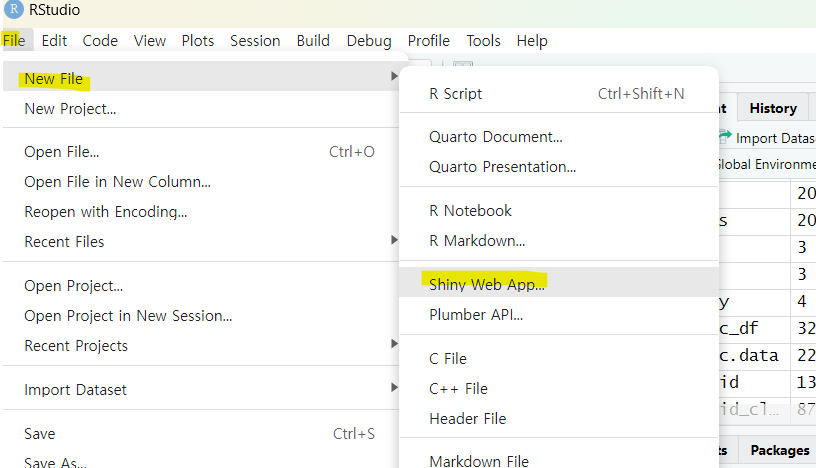
Task: Create a new Header File
Action: [x=559, y=419]
